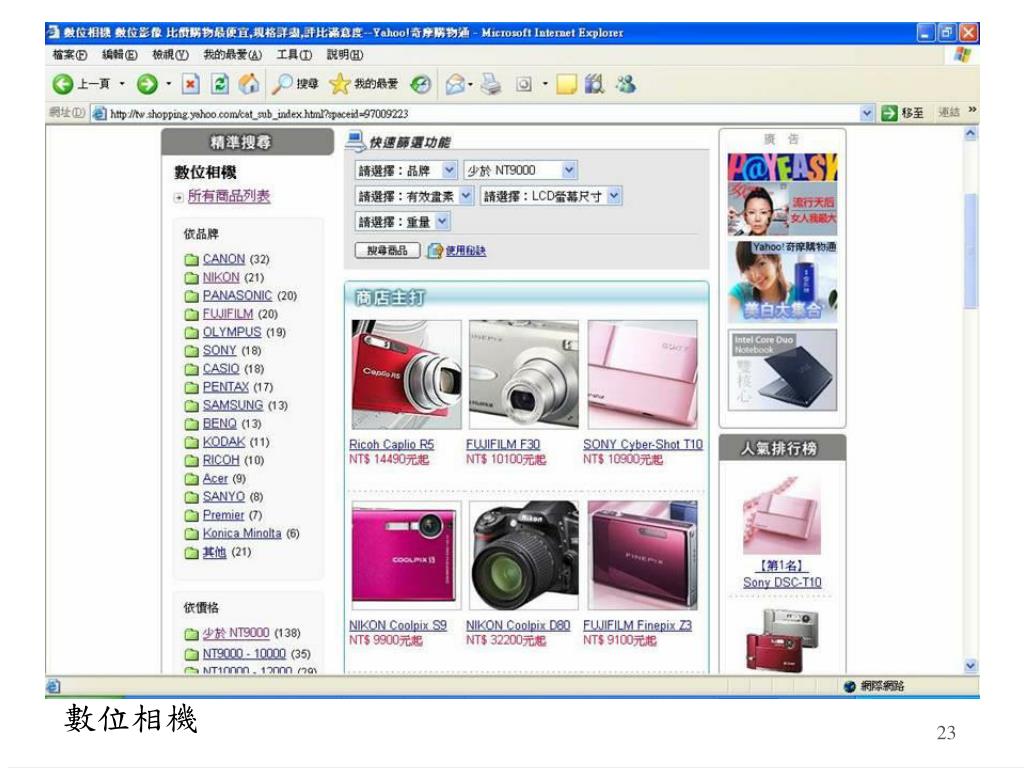Open the Mail envelope icon
1024x768 pixels.
click(x=455, y=84)
